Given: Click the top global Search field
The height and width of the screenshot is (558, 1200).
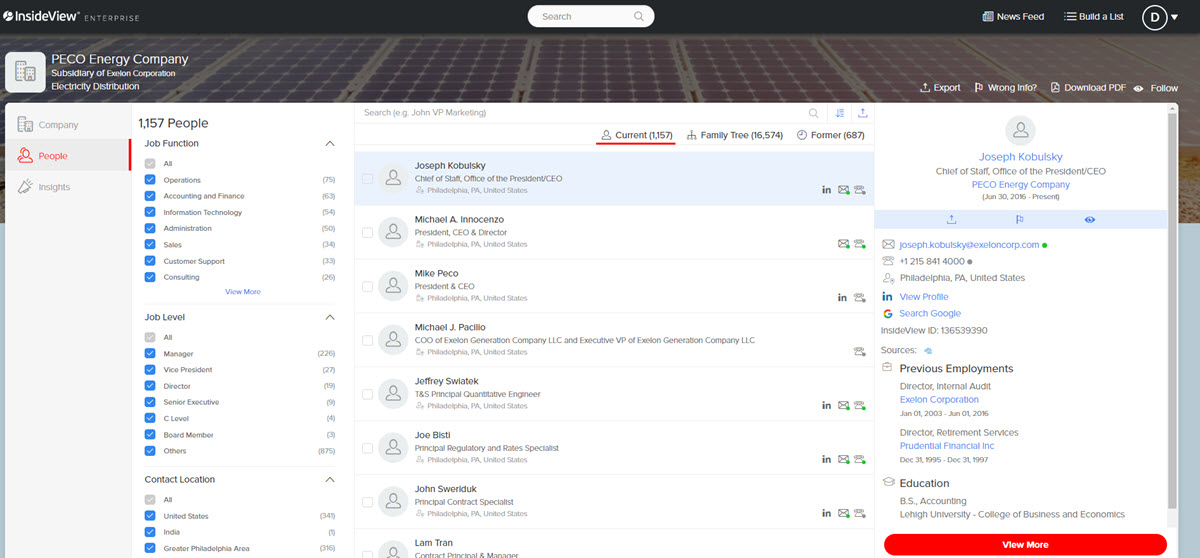Looking at the screenshot, I should point(590,16).
